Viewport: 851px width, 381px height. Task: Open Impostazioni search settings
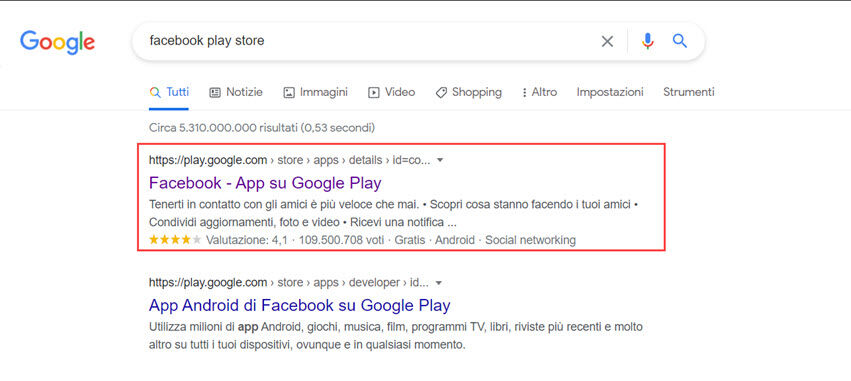(x=610, y=92)
